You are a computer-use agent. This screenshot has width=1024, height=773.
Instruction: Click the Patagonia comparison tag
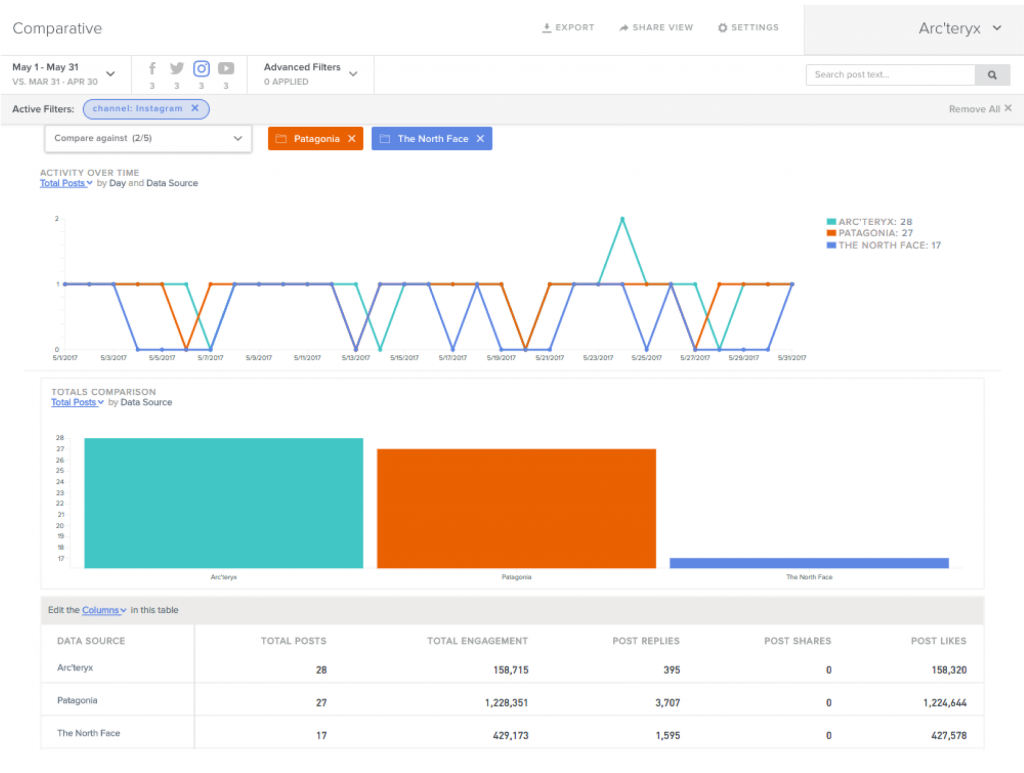click(316, 138)
